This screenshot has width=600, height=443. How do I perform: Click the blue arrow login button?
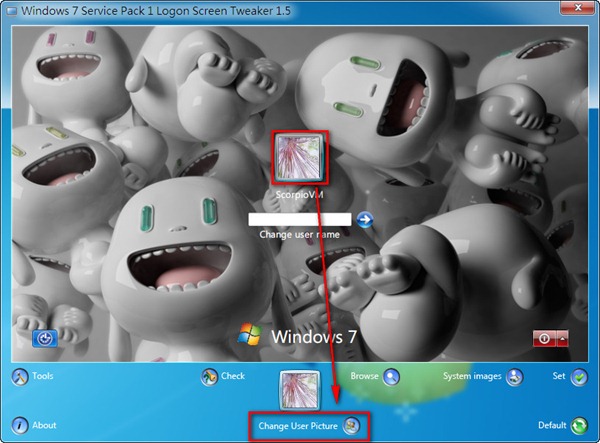(364, 219)
